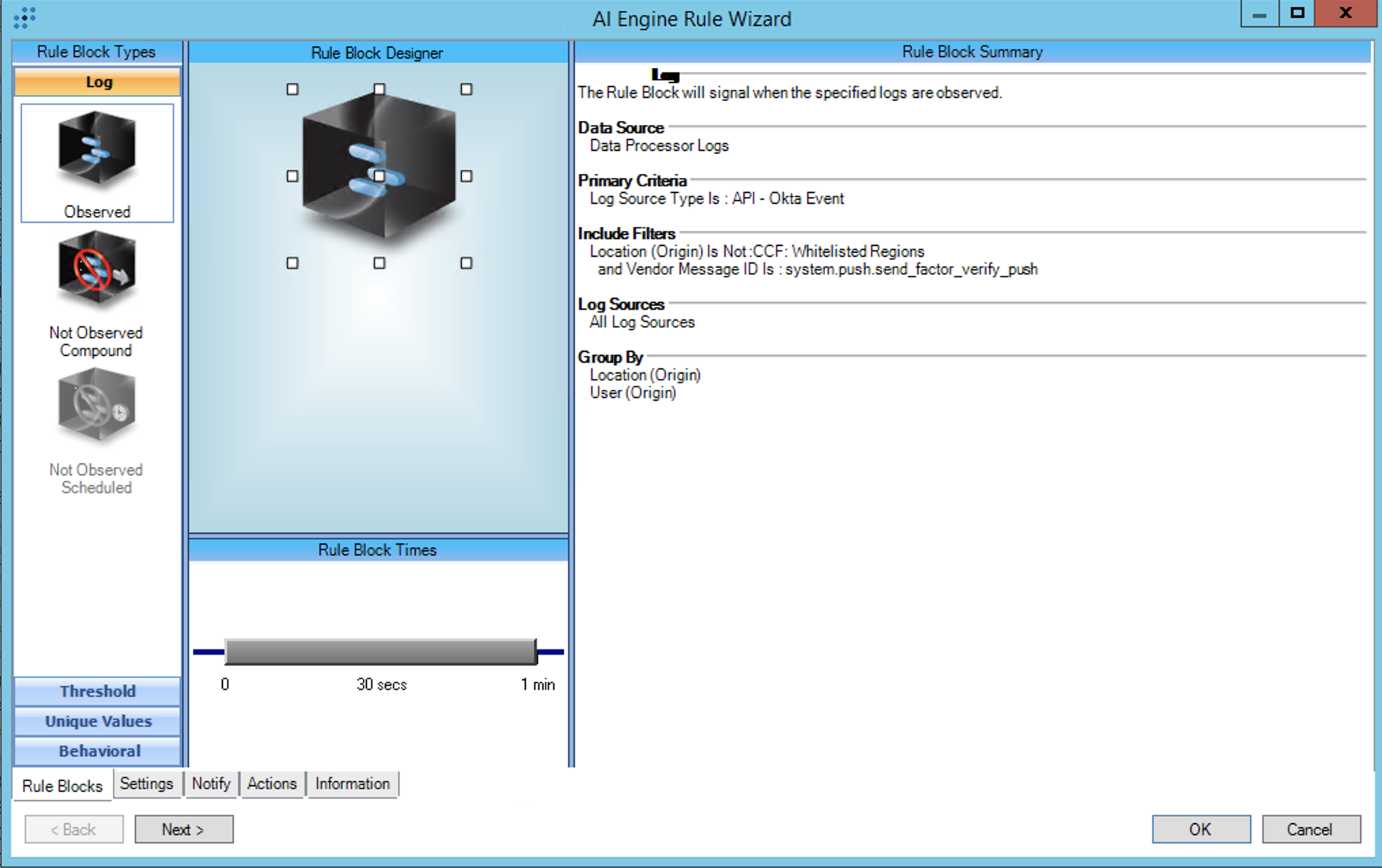The width and height of the screenshot is (1382, 868).
Task: Click the gray Rule Block Times bar
Action: (380, 652)
